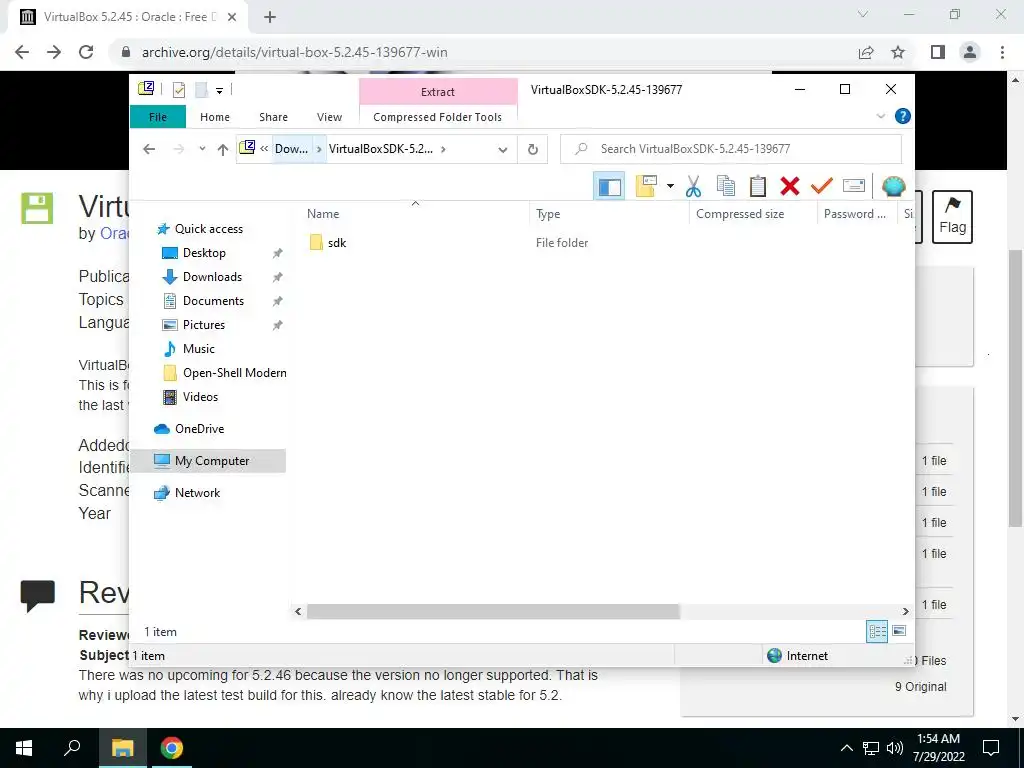Image resolution: width=1024 pixels, height=768 pixels.
Task: Click the zip folder icon in title bar
Action: point(146,89)
